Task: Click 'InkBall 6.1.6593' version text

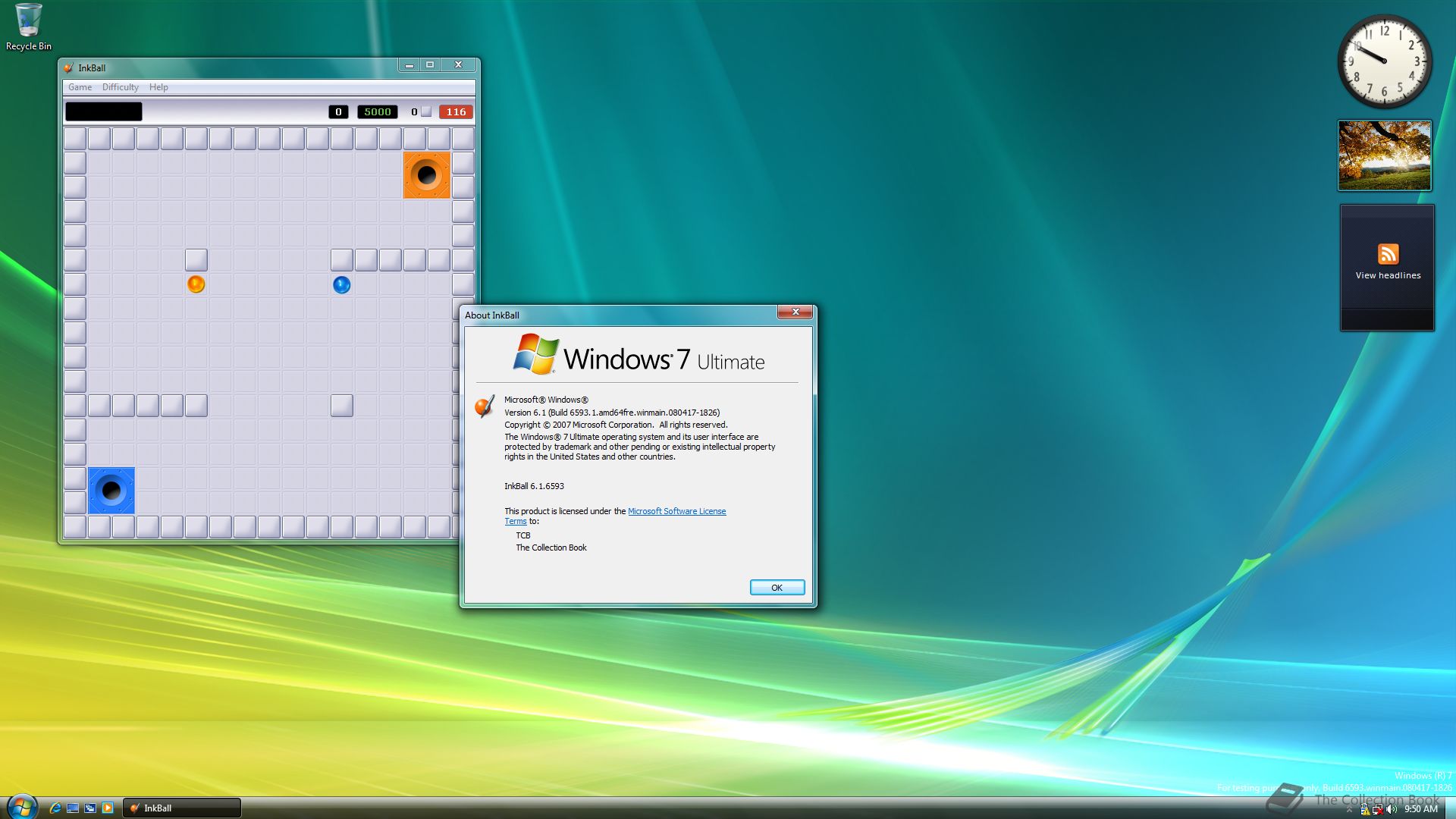Action: pyautogui.click(x=534, y=486)
